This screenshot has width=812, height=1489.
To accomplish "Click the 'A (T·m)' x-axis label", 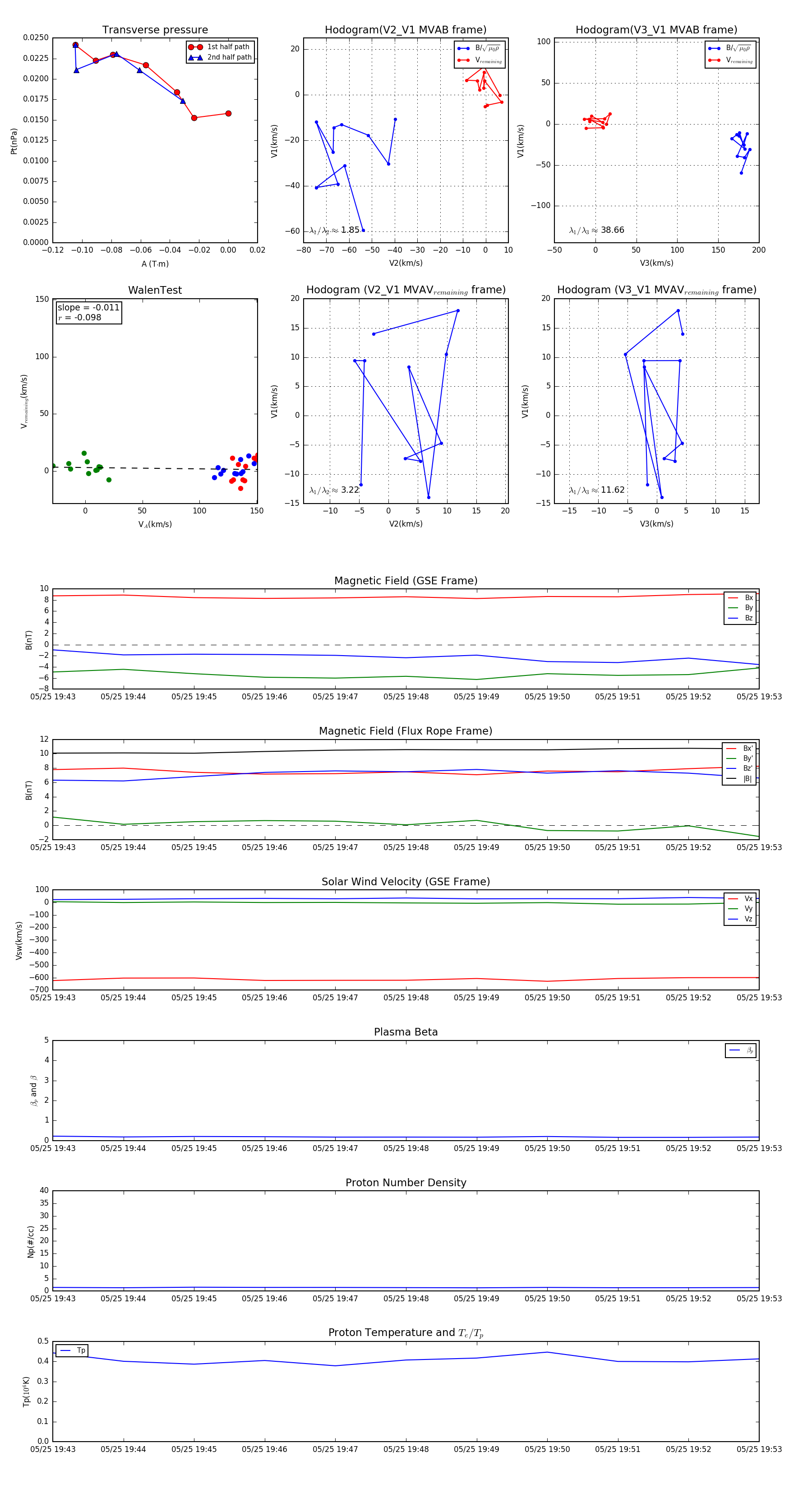I will point(155,264).
